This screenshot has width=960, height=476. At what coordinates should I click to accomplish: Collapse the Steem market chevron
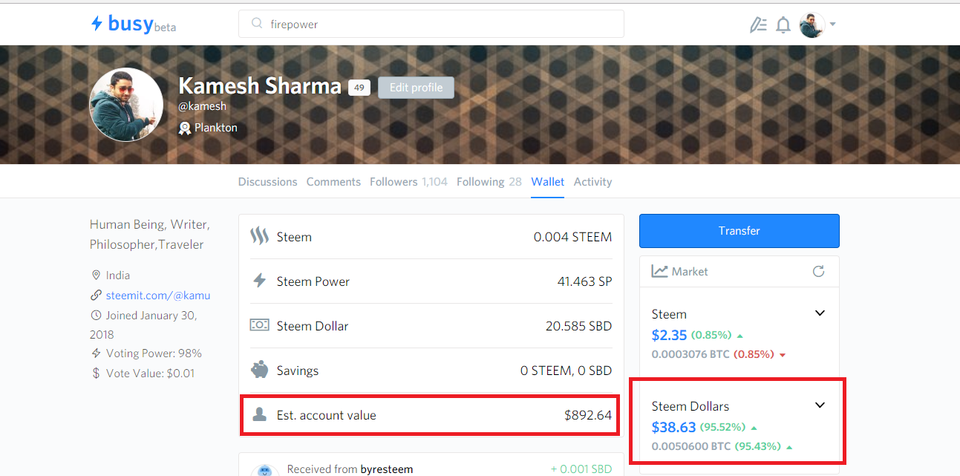[x=820, y=313]
